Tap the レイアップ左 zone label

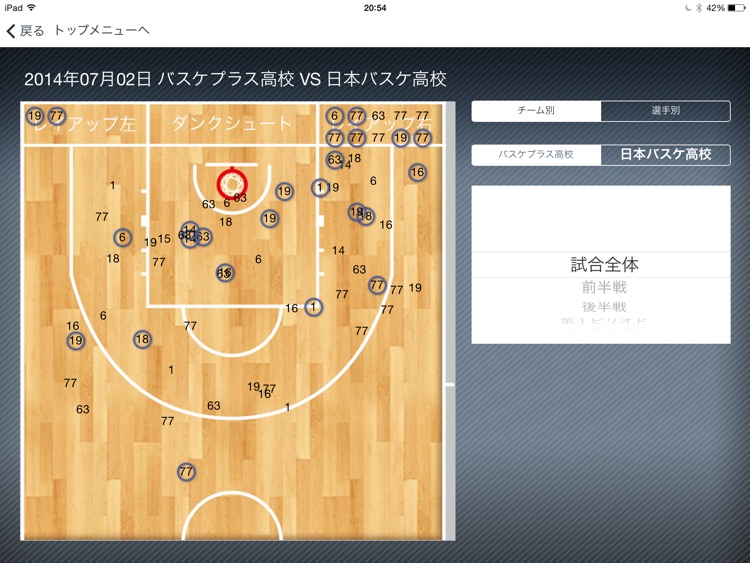(x=85, y=124)
